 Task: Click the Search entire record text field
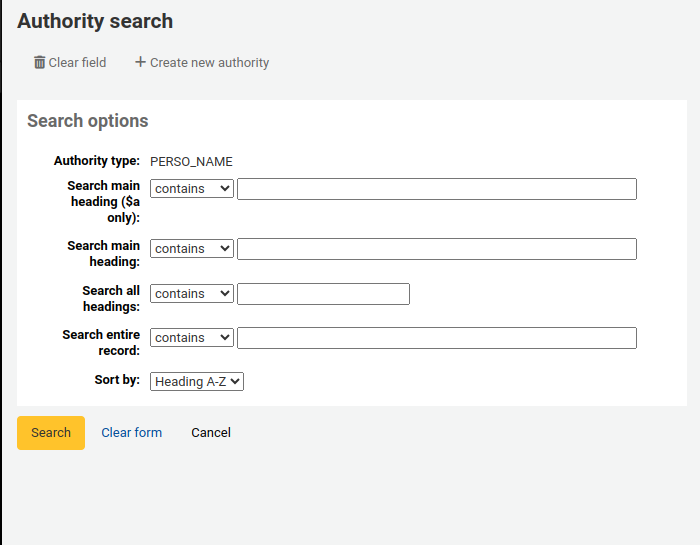pyautogui.click(x=436, y=338)
